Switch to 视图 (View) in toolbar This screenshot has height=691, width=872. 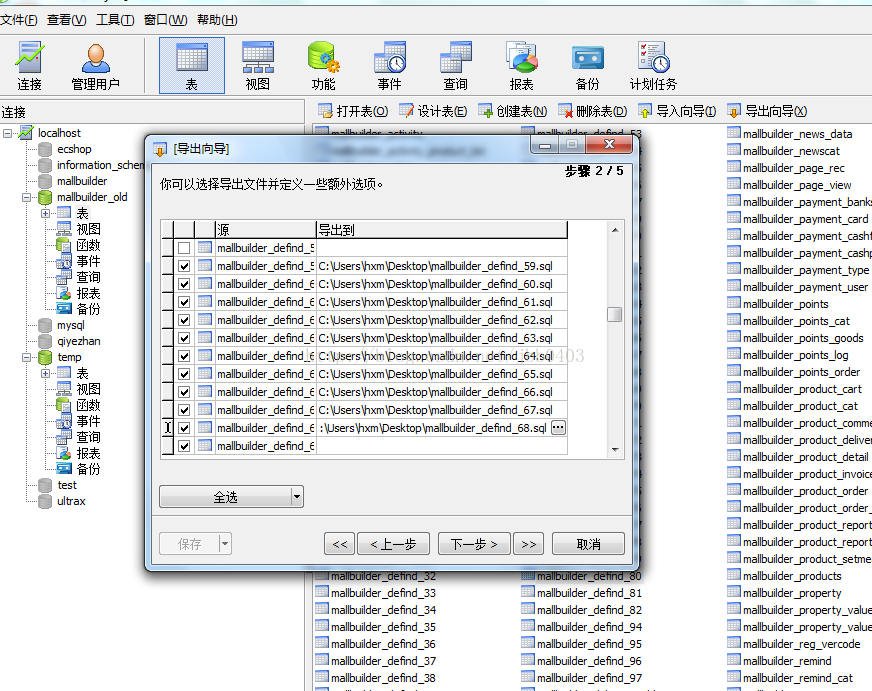tap(257, 66)
